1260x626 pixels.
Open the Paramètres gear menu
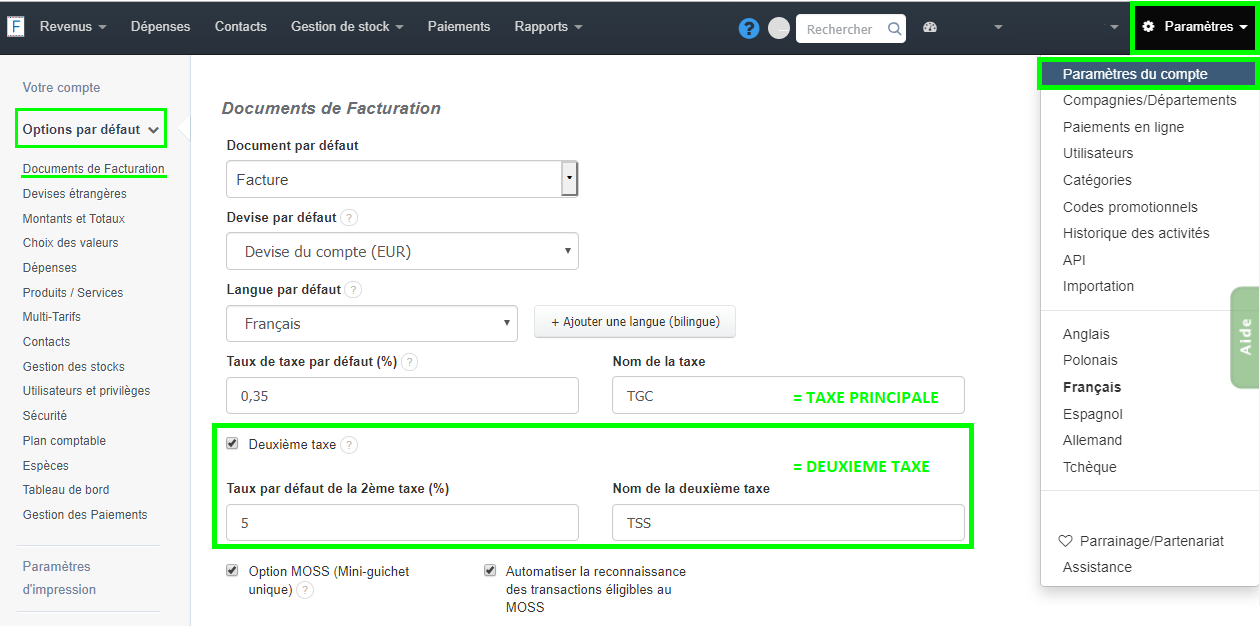(x=1196, y=25)
